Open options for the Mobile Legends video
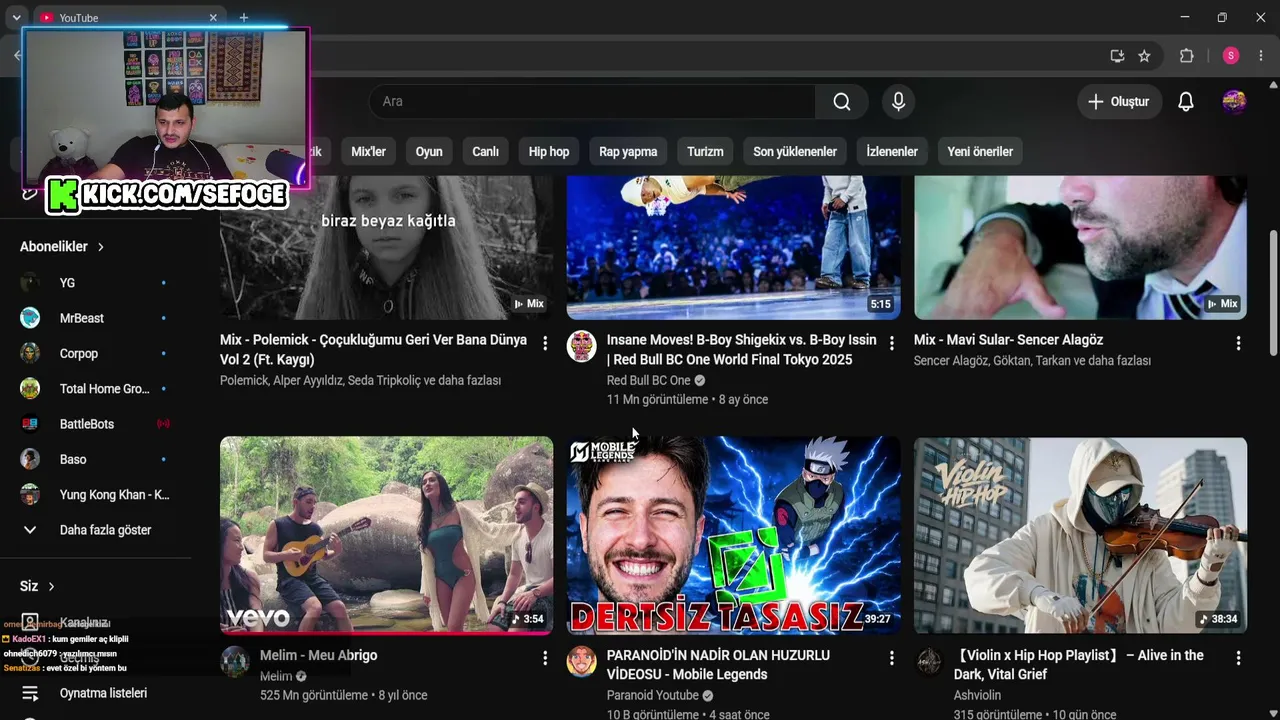 [x=892, y=658]
